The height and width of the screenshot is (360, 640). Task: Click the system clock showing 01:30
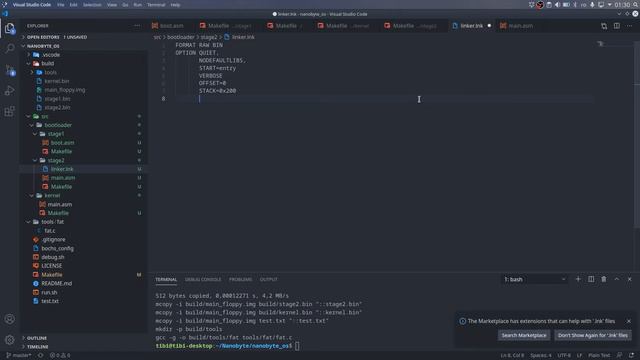622,5
